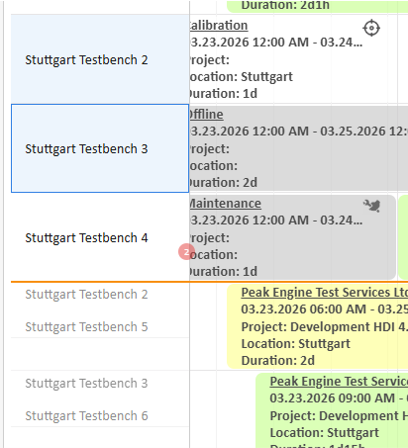
Task: Click the red conflict badge showing 2
Action: pyautogui.click(x=186, y=252)
